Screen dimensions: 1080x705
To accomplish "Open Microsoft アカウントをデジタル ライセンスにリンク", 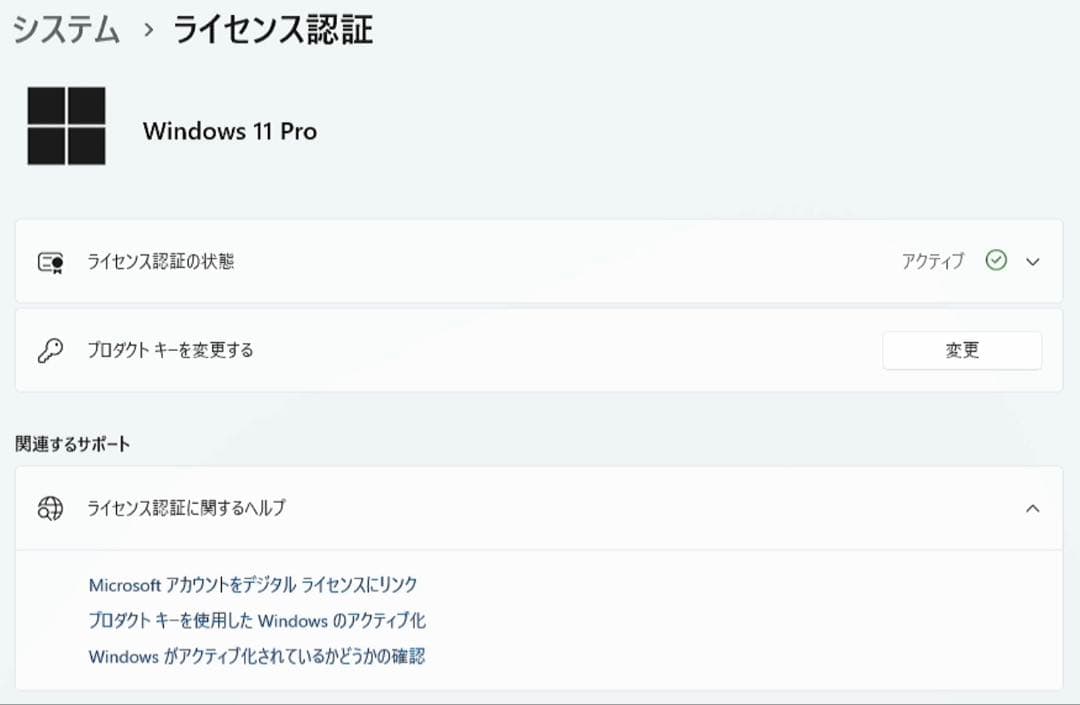I will 253,585.
